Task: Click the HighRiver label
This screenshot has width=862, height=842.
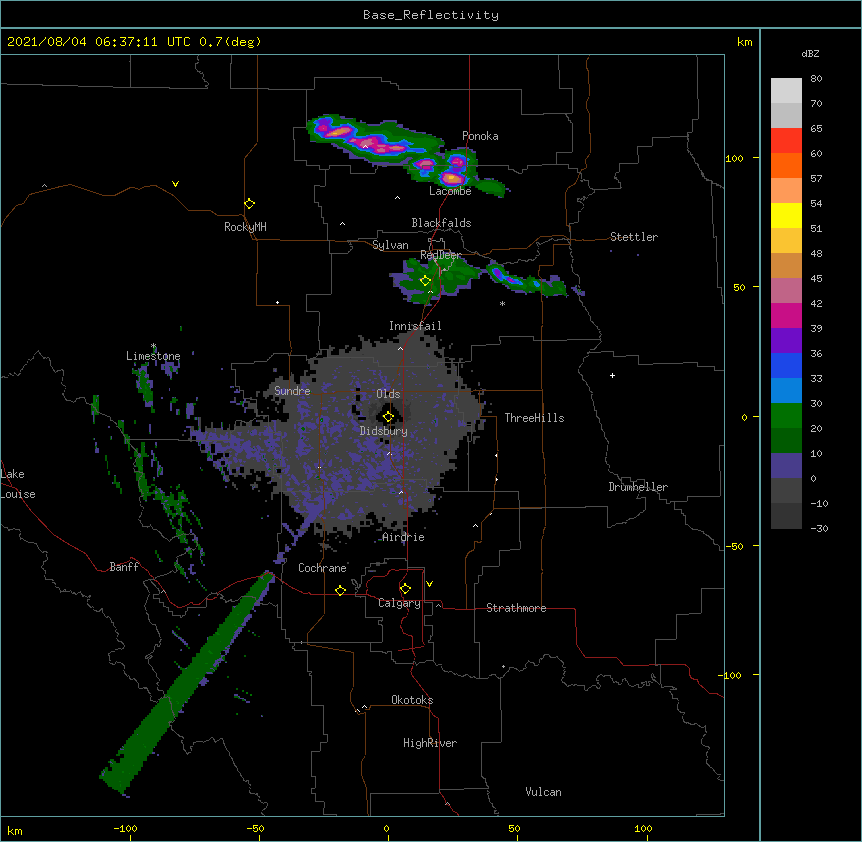Action: click(x=430, y=743)
